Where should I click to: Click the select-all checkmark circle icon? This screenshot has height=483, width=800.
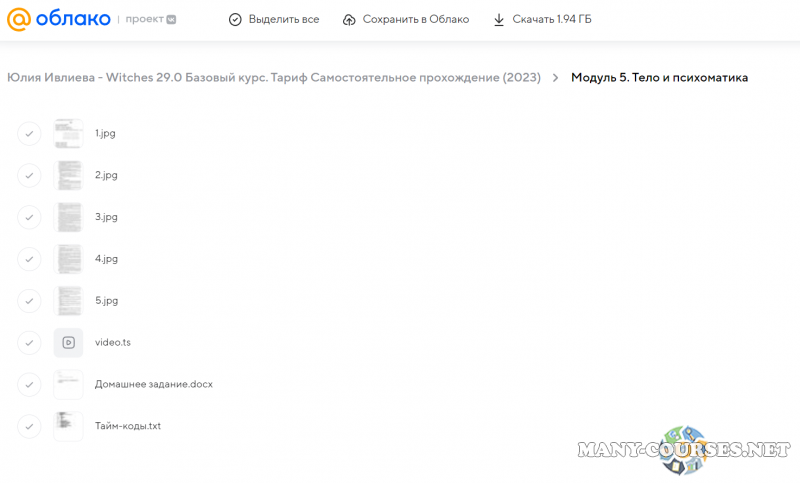(x=234, y=19)
